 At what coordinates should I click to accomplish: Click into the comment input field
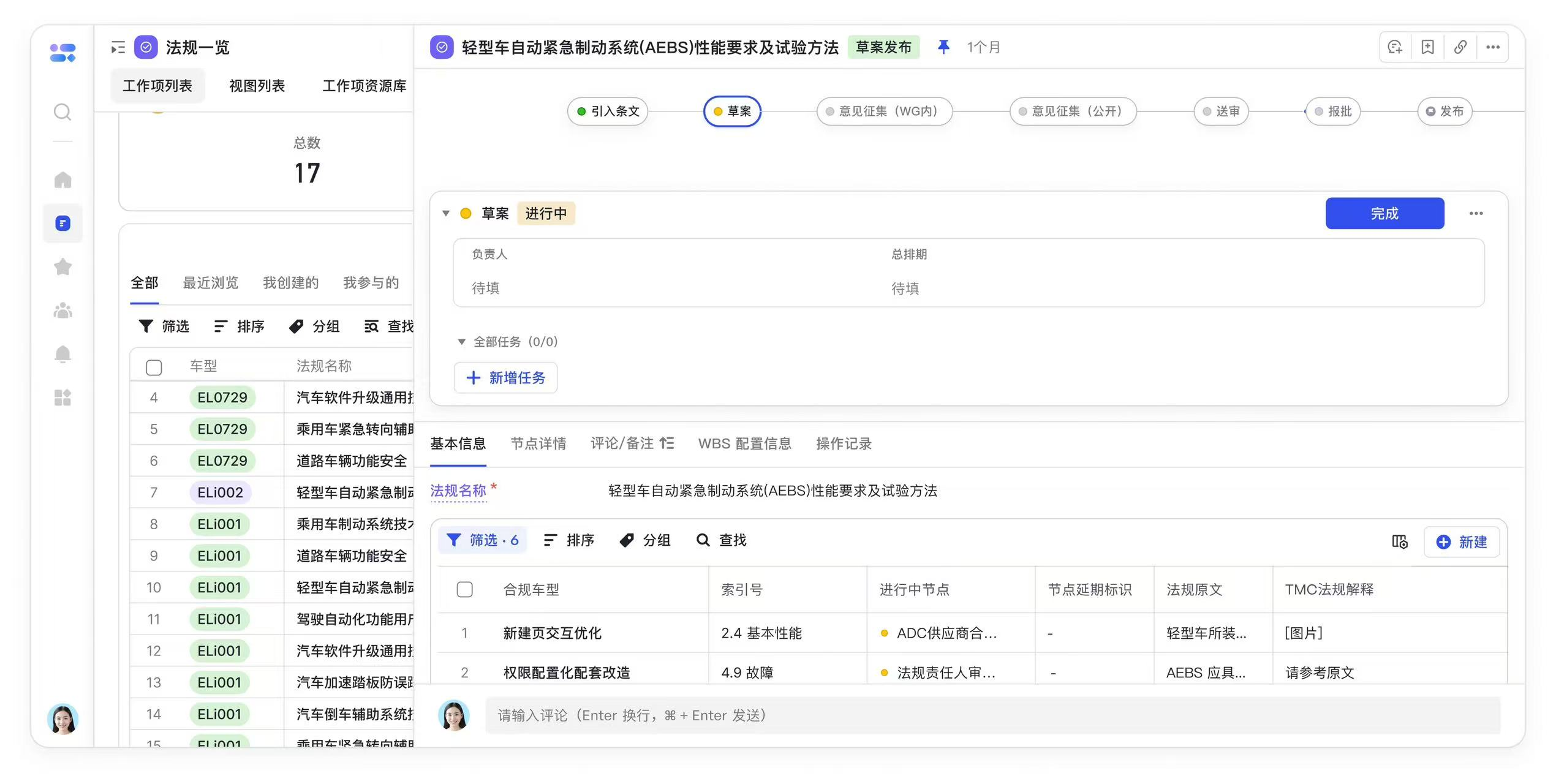pyautogui.click(x=992, y=715)
